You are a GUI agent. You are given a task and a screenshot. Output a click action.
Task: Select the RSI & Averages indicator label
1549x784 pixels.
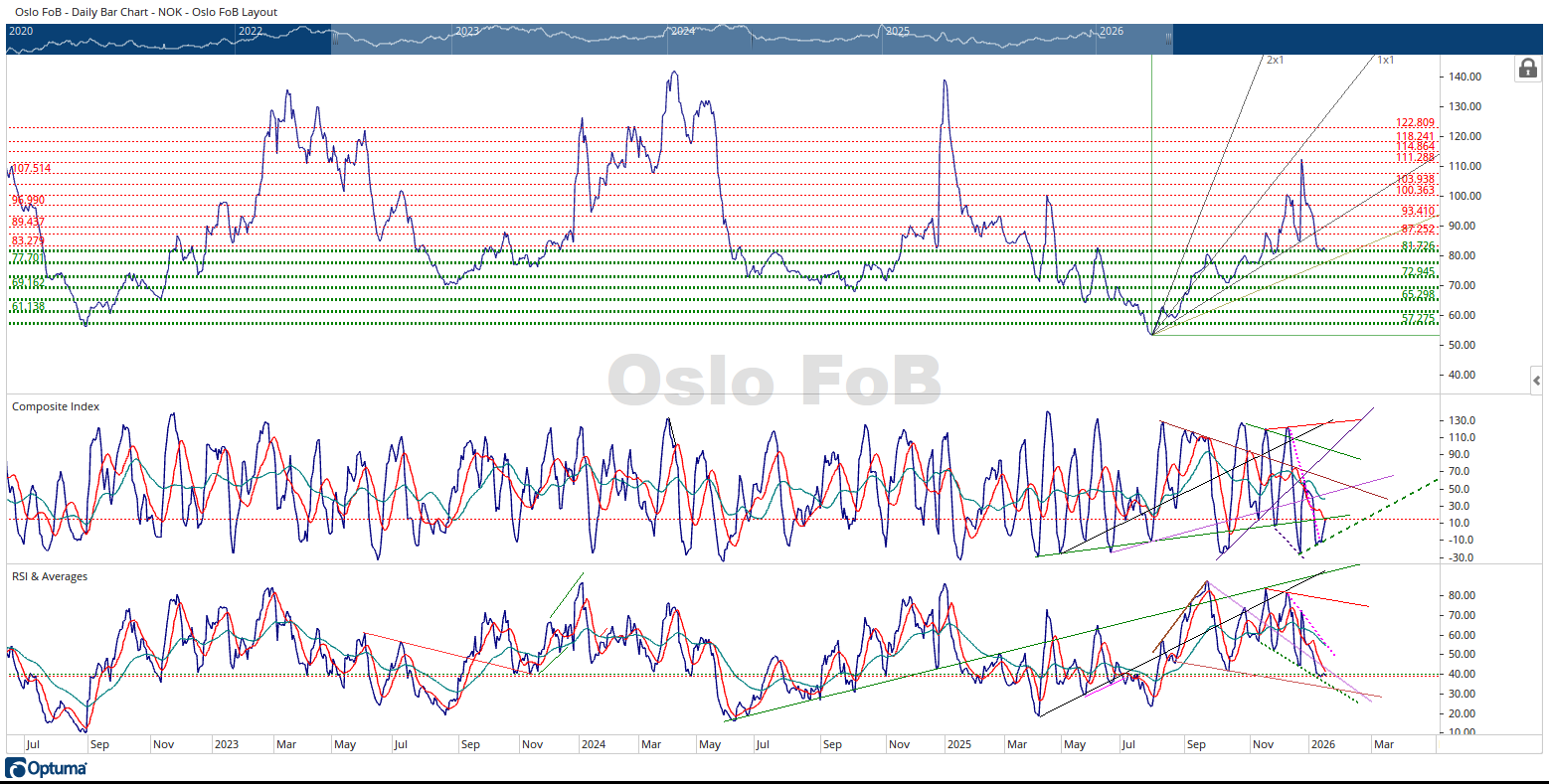(x=50, y=576)
